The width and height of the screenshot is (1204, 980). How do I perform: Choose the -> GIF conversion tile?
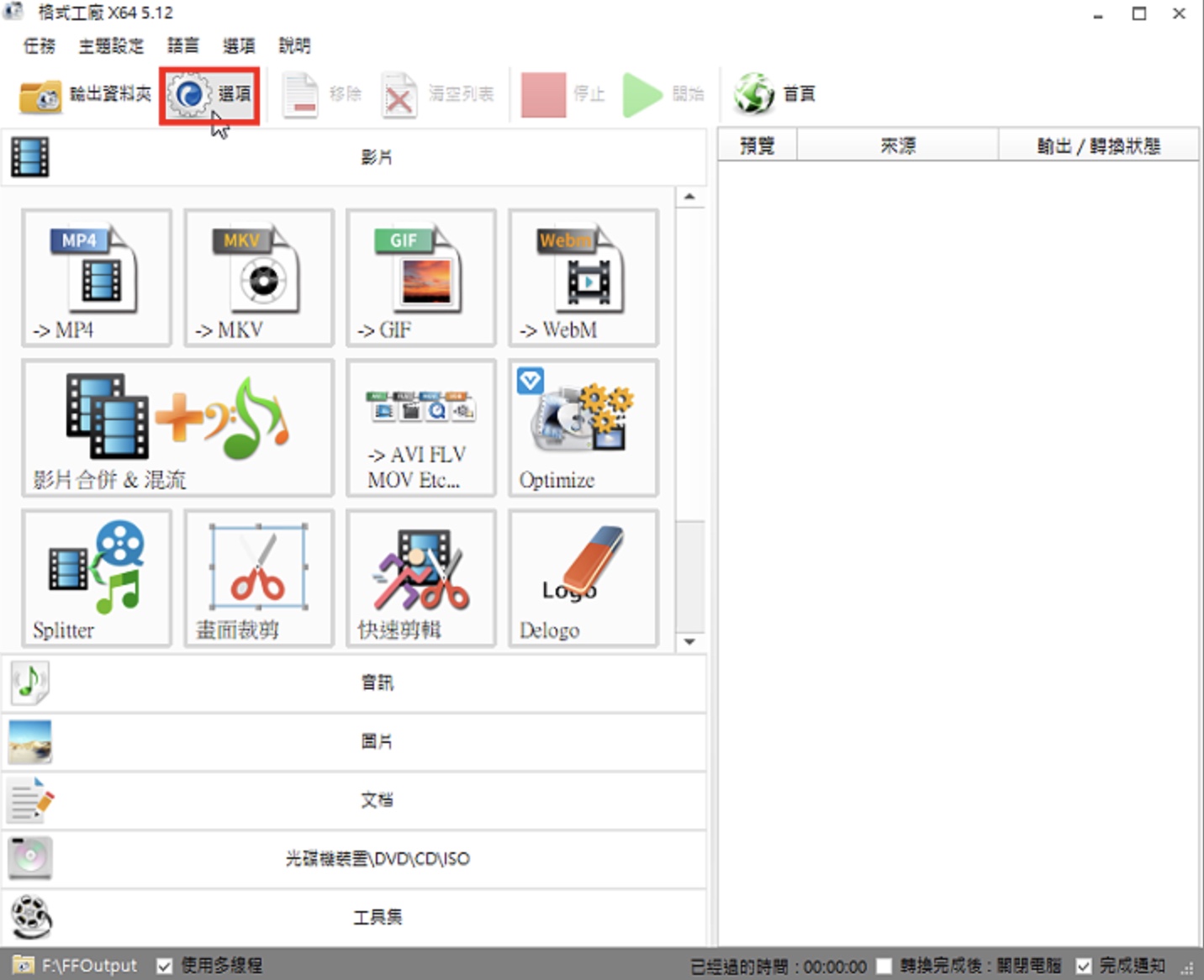tap(421, 278)
